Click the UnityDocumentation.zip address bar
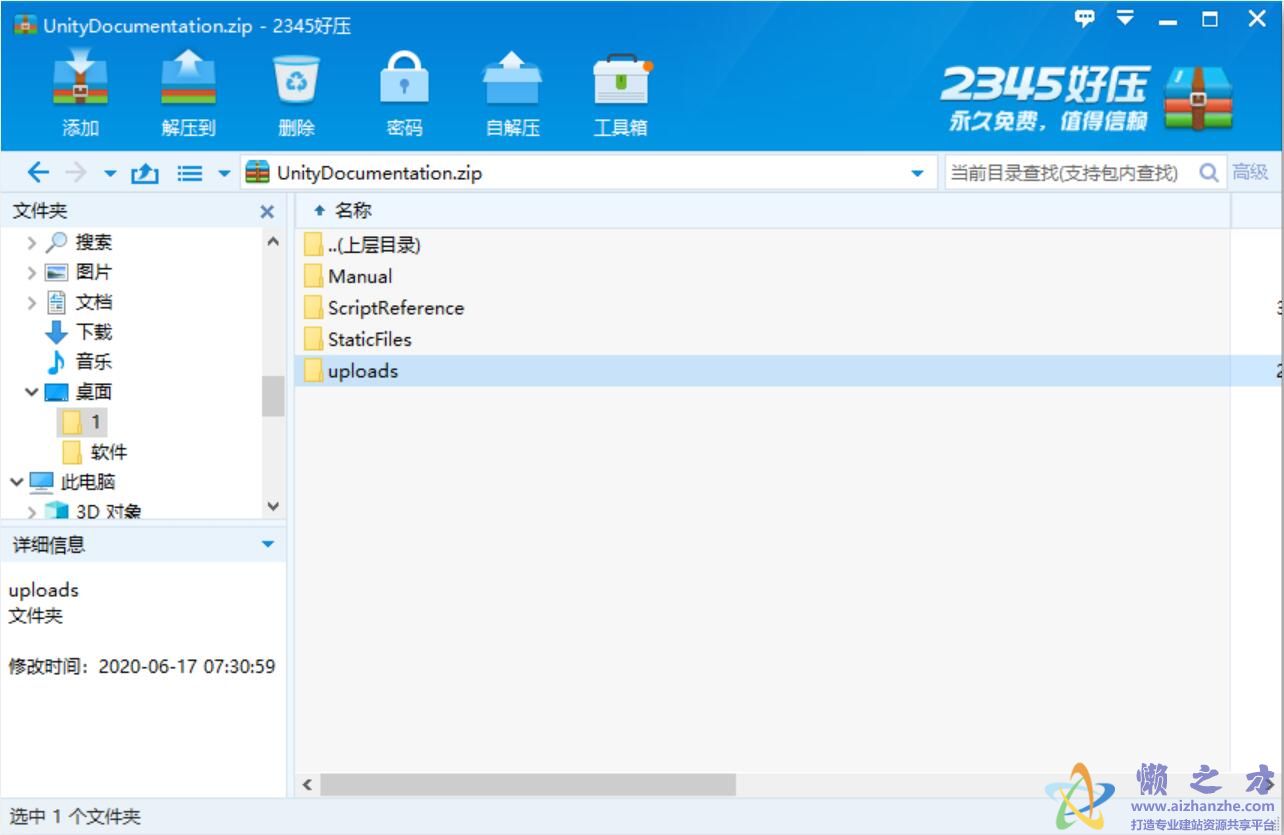1284x835 pixels. (588, 173)
